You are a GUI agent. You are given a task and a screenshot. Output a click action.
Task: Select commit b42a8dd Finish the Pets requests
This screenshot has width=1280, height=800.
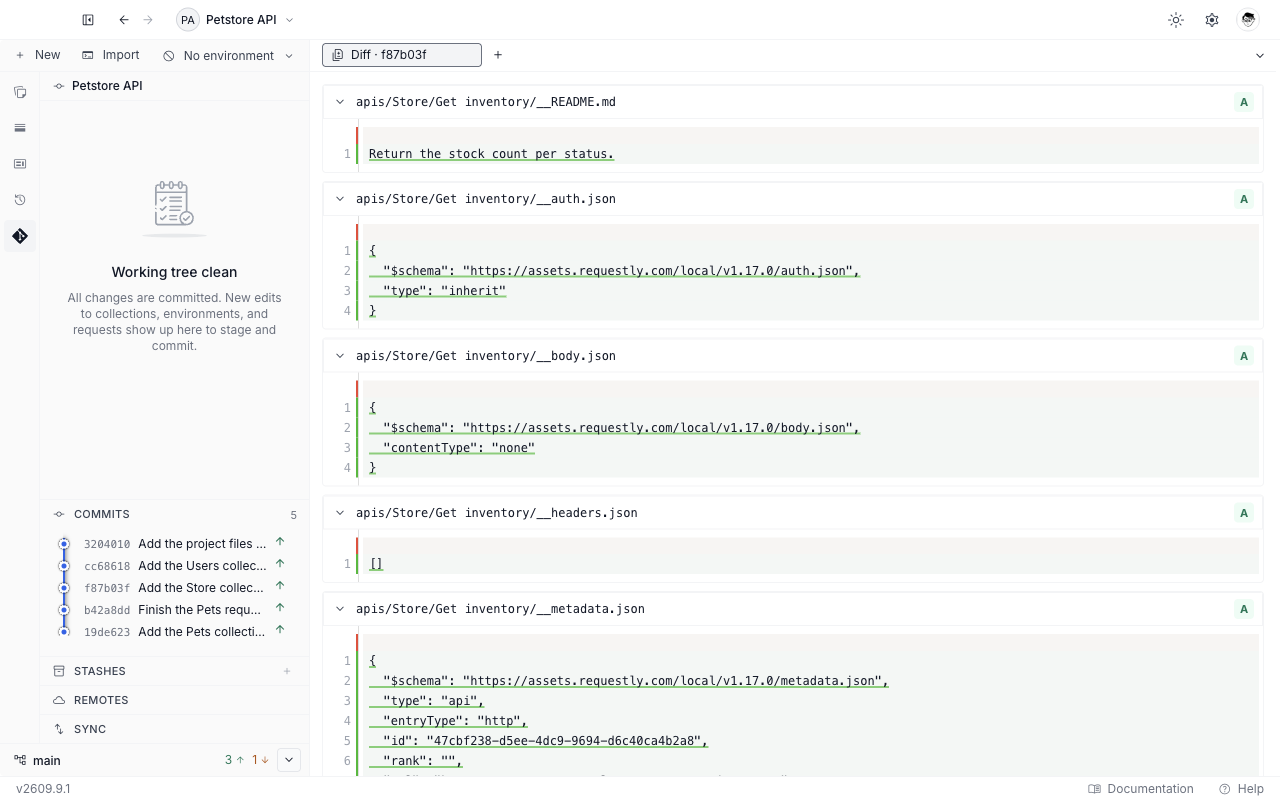click(x=175, y=610)
